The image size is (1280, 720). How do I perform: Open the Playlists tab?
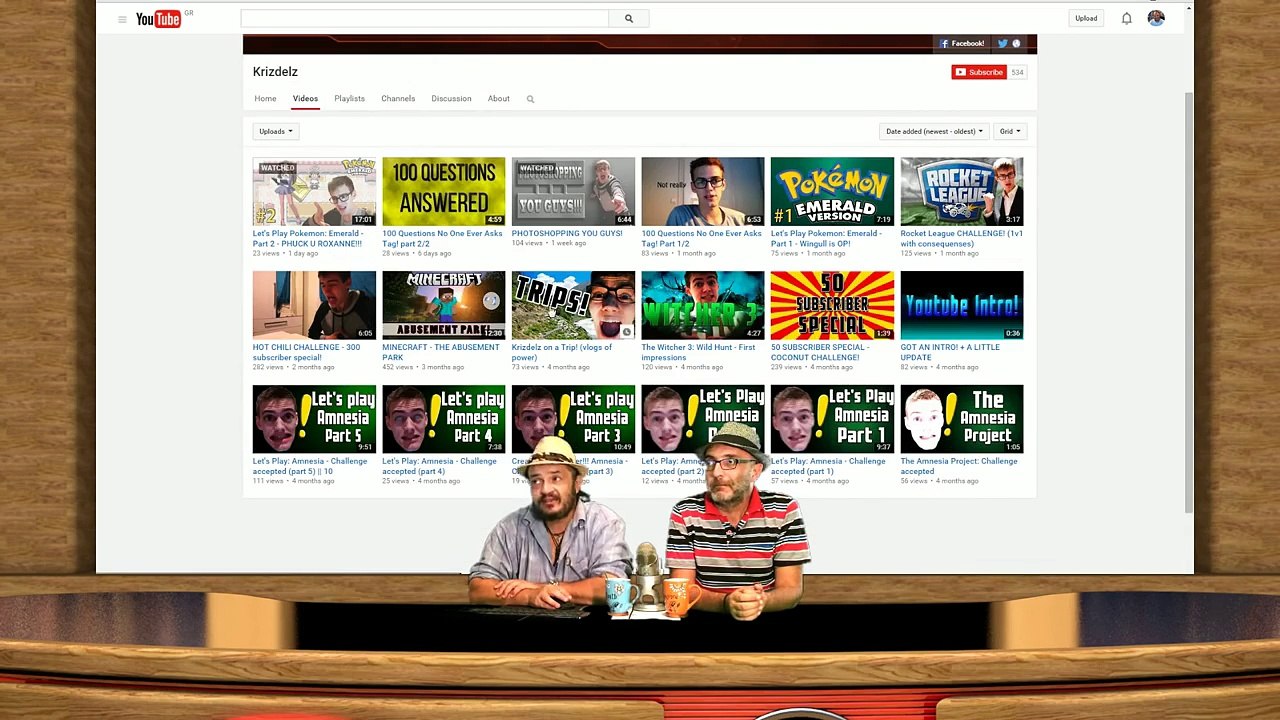349,99
